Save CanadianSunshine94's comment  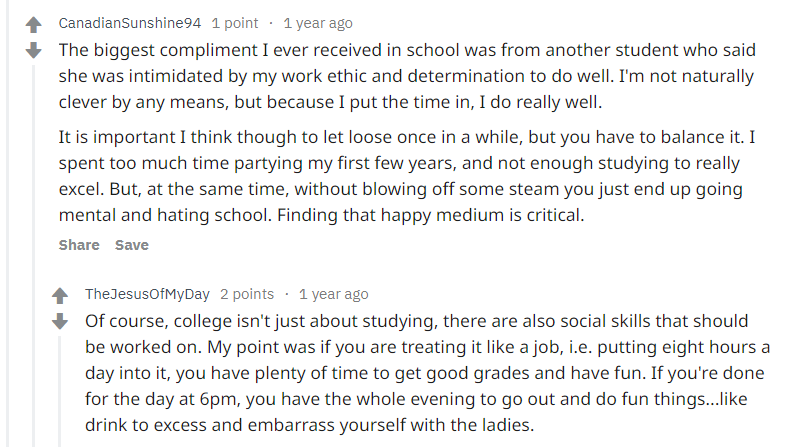tap(131, 245)
